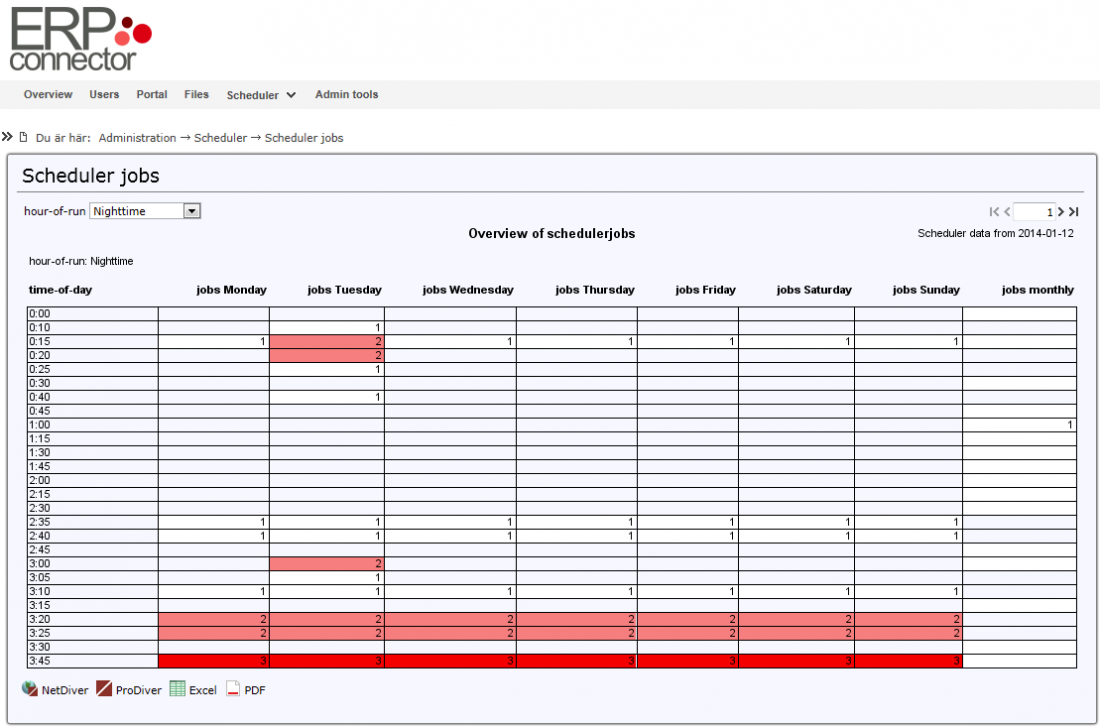Follow the Administration breadcrumb link
The height and width of the screenshot is (727, 1100).
137,138
